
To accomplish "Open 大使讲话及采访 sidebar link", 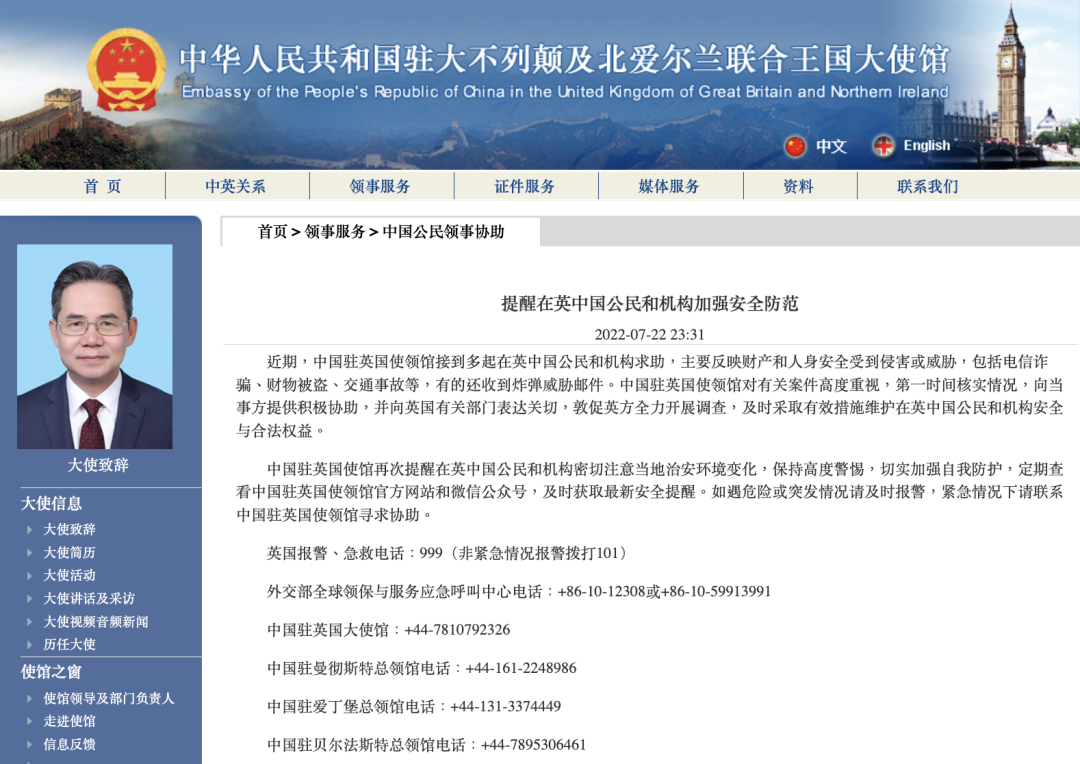I will tap(90, 599).
